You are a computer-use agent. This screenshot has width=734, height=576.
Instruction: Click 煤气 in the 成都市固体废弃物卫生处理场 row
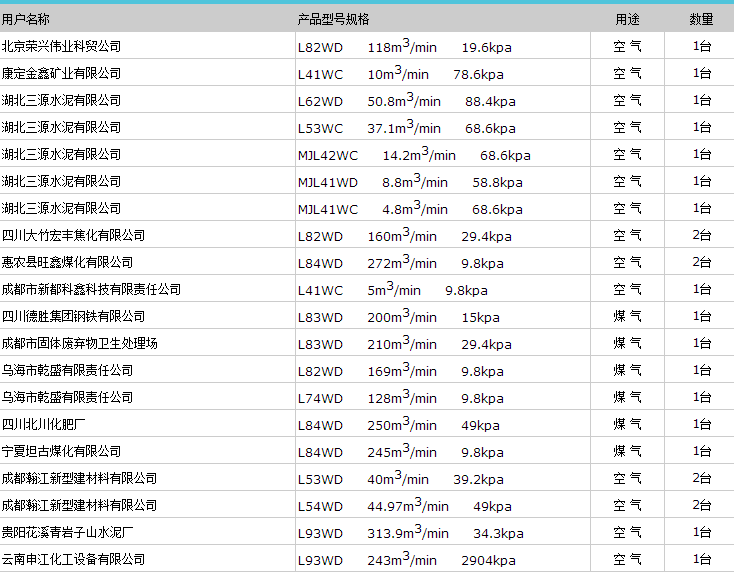click(x=627, y=343)
